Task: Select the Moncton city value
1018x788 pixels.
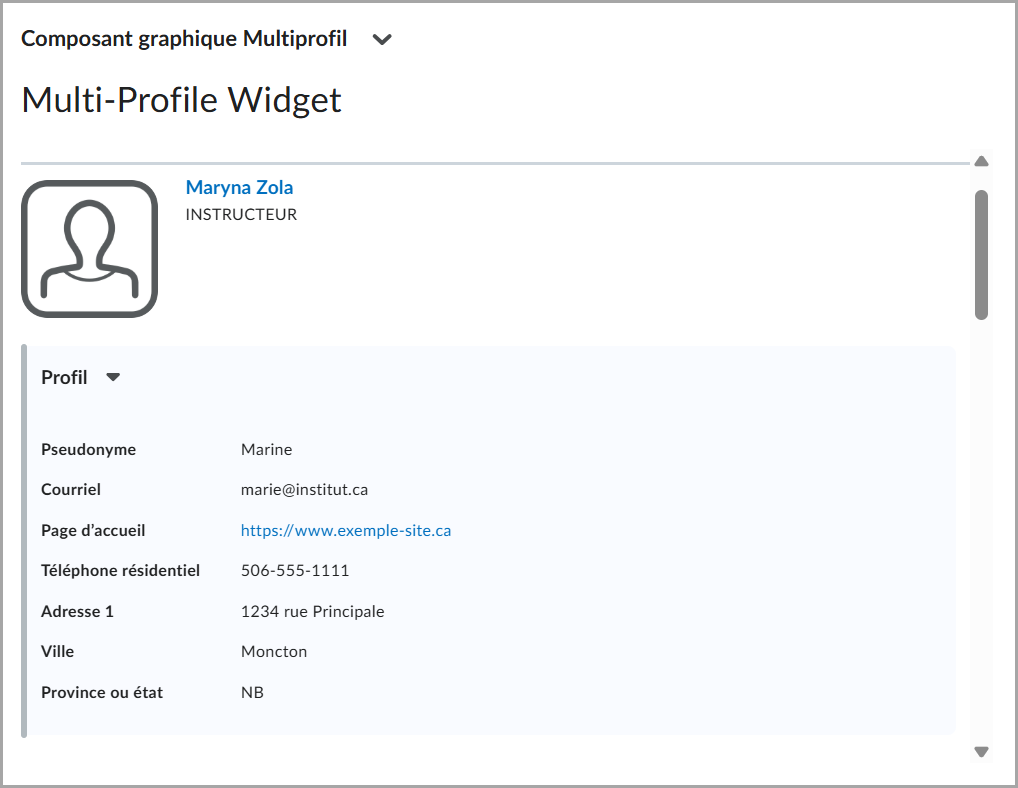Action: click(273, 652)
